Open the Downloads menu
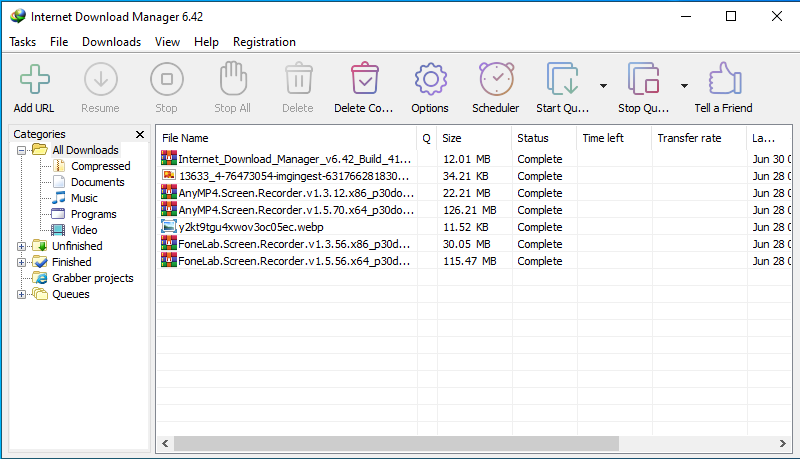 pyautogui.click(x=111, y=42)
